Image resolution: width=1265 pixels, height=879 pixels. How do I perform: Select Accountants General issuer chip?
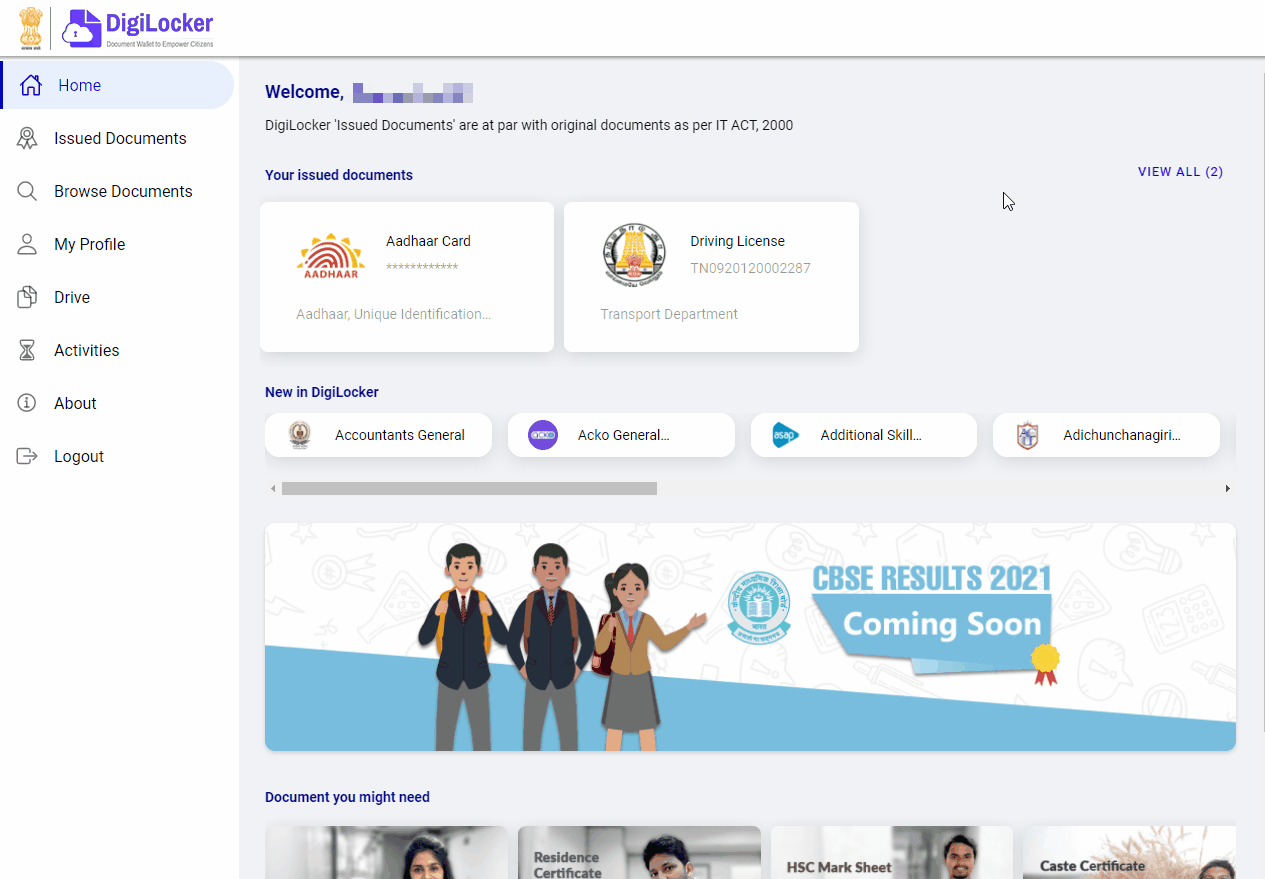pyautogui.click(x=378, y=435)
